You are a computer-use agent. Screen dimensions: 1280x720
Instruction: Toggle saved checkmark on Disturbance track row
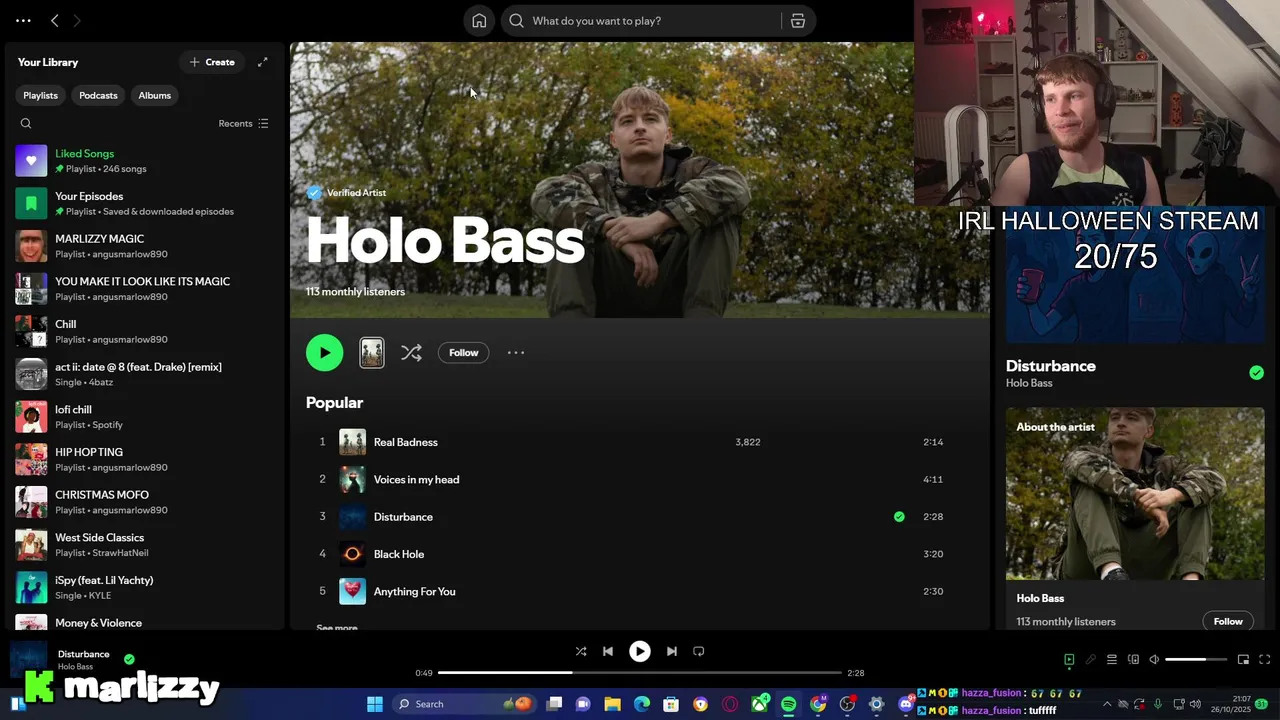click(x=899, y=517)
